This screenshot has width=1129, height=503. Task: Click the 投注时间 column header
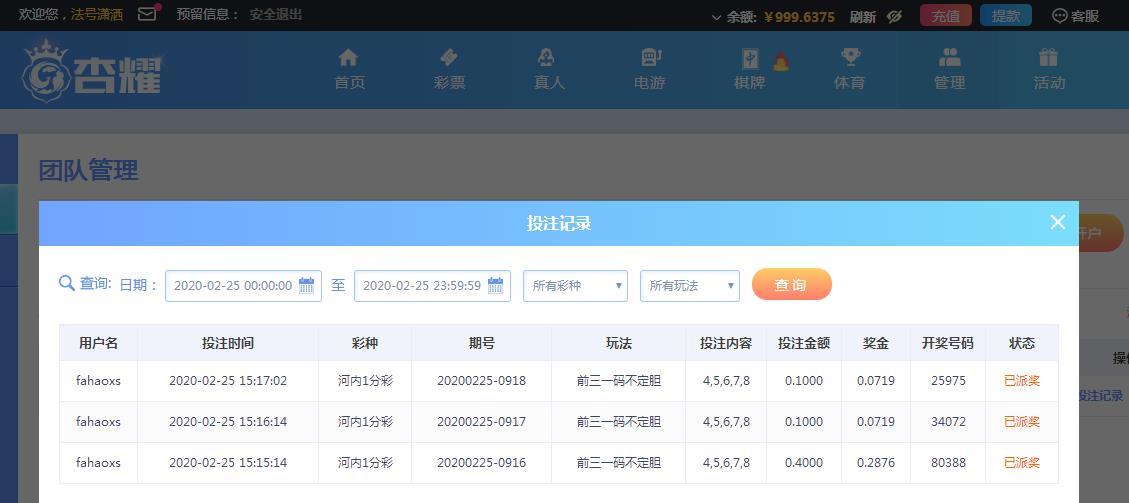point(228,343)
